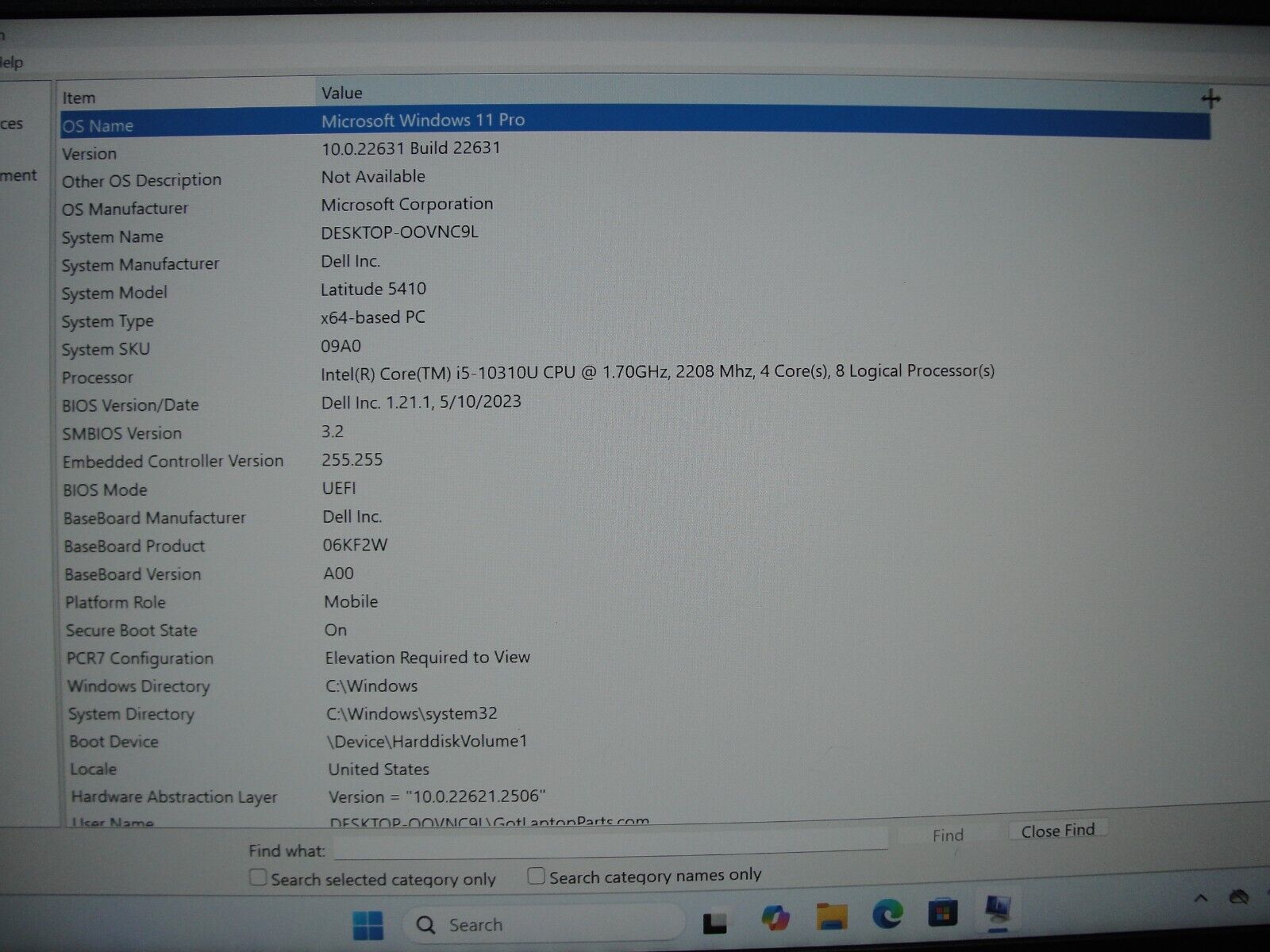Click the Microsoft Windows 11 Pro value
The width and height of the screenshot is (1270, 952).
click(422, 121)
